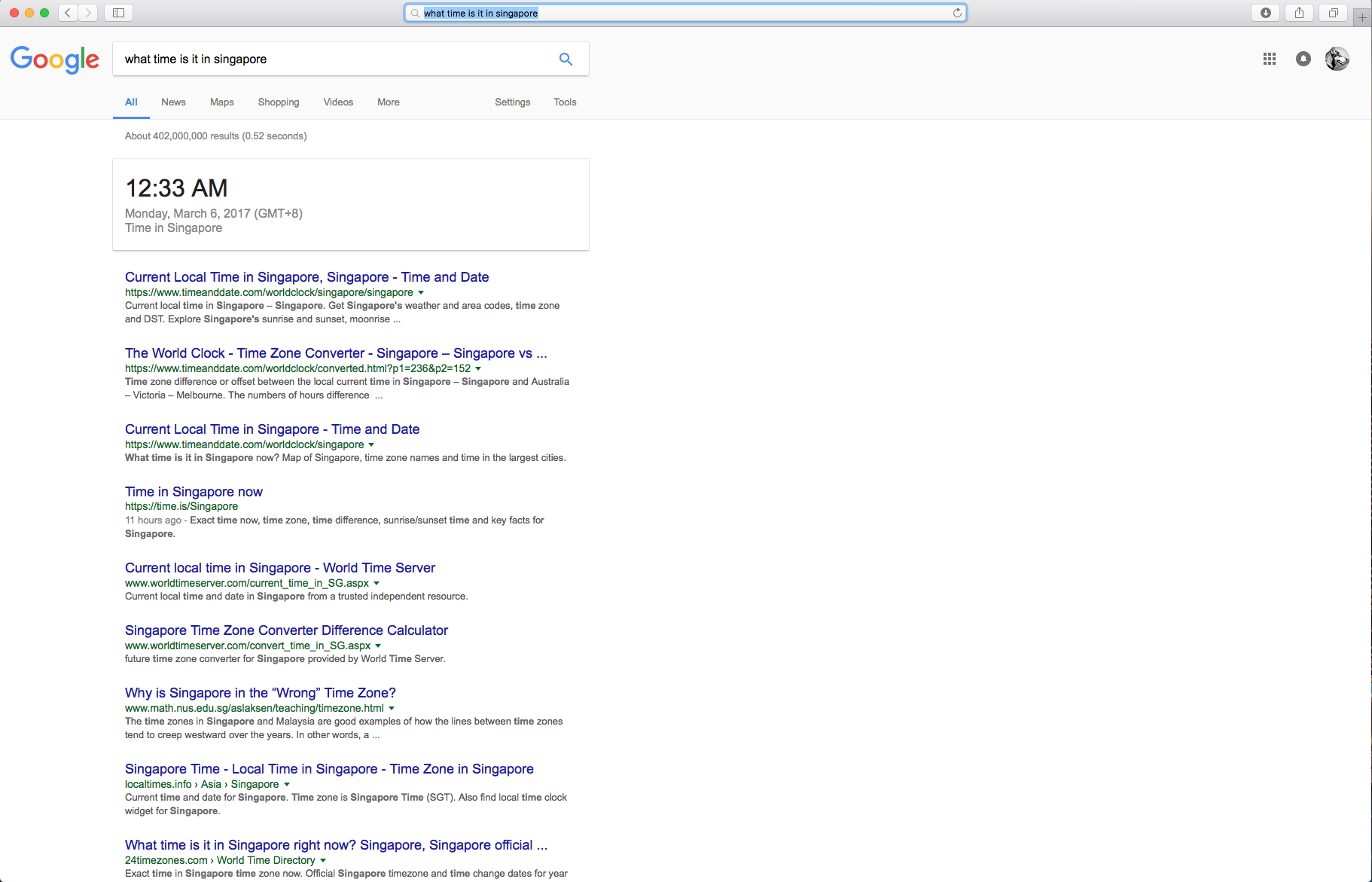Viewport: 1372px width, 882px height.
Task: Show all tabs overview icon
Action: pyautogui.click(x=1333, y=13)
